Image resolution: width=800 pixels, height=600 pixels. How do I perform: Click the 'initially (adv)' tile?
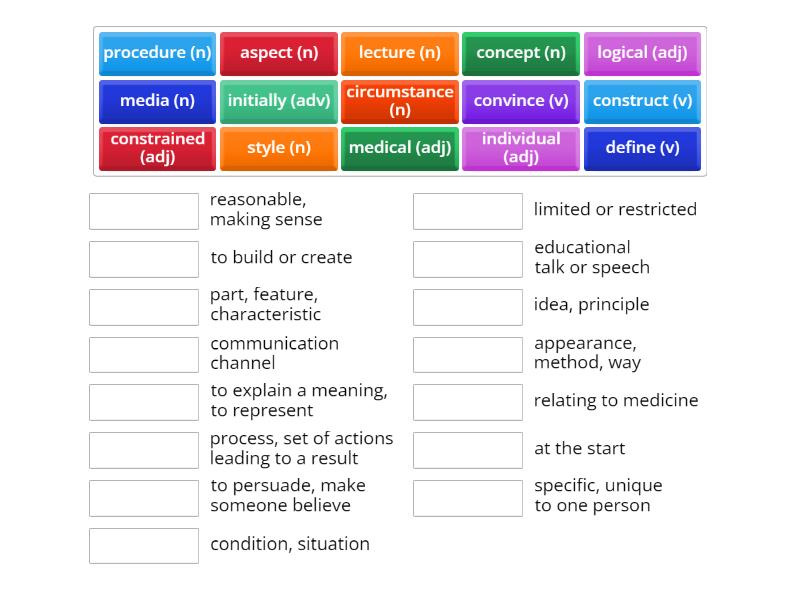278,100
